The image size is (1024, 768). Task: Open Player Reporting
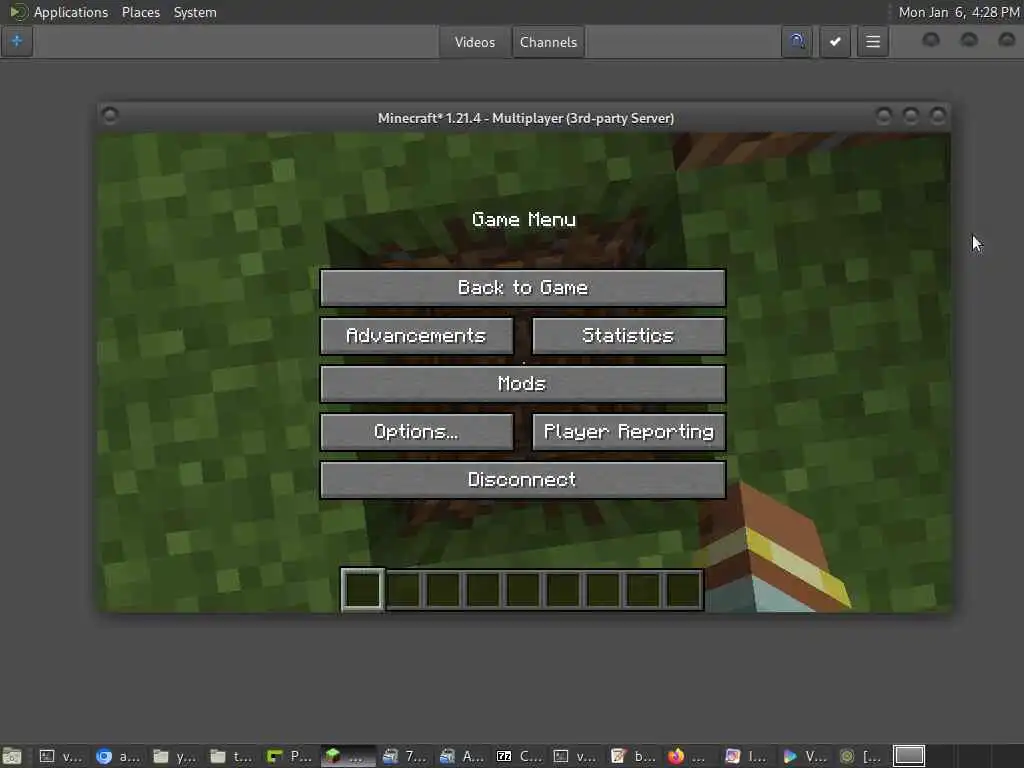coord(628,432)
